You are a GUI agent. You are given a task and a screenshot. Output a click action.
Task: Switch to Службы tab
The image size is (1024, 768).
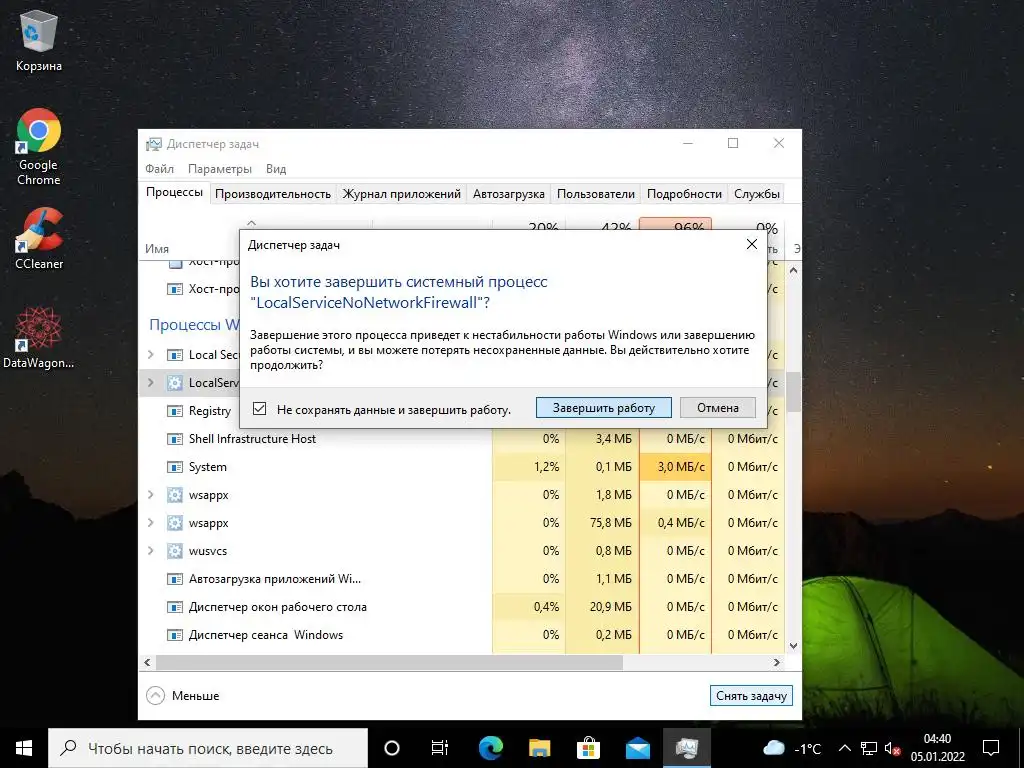[x=757, y=194]
